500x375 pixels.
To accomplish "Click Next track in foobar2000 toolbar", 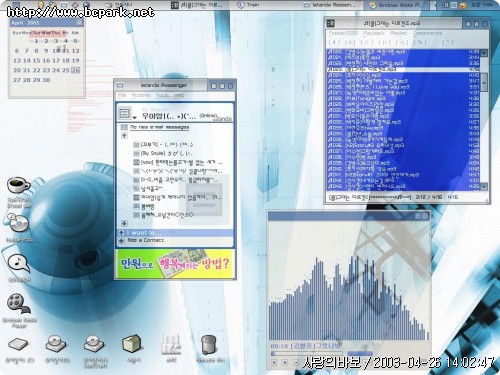I will pyautogui.click(x=402, y=42).
